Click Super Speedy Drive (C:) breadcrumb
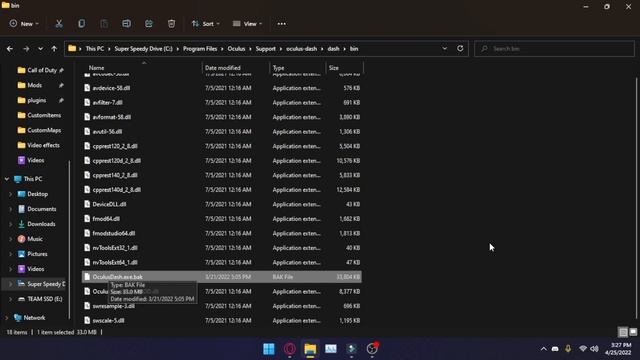The image size is (640, 360). click(143, 49)
